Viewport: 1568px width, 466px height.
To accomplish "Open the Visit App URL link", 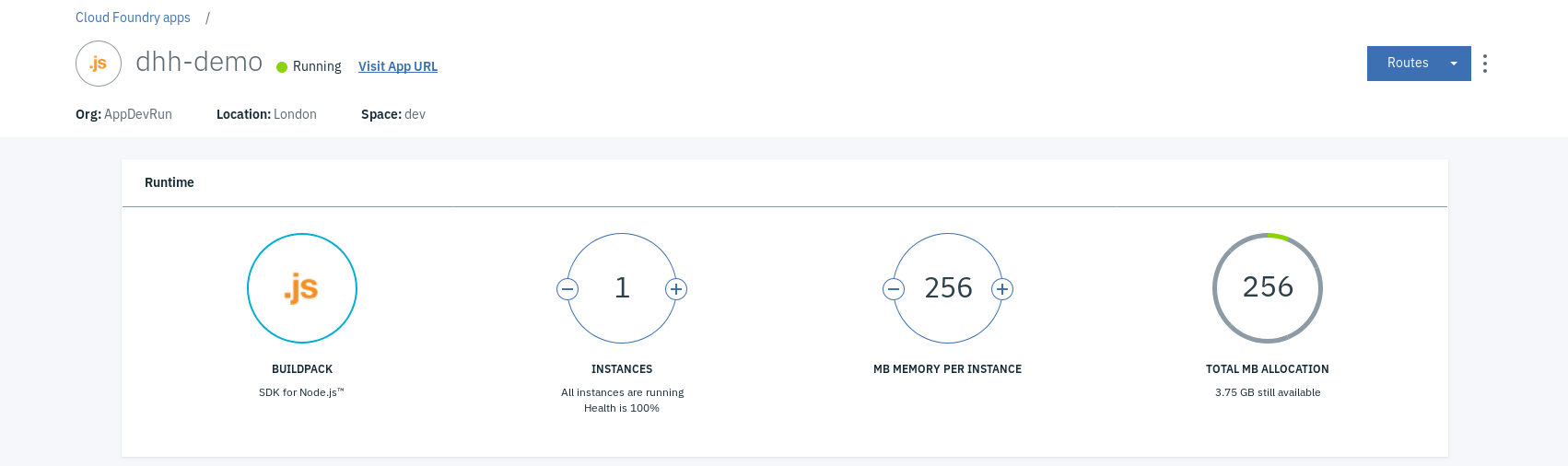I will point(398,66).
